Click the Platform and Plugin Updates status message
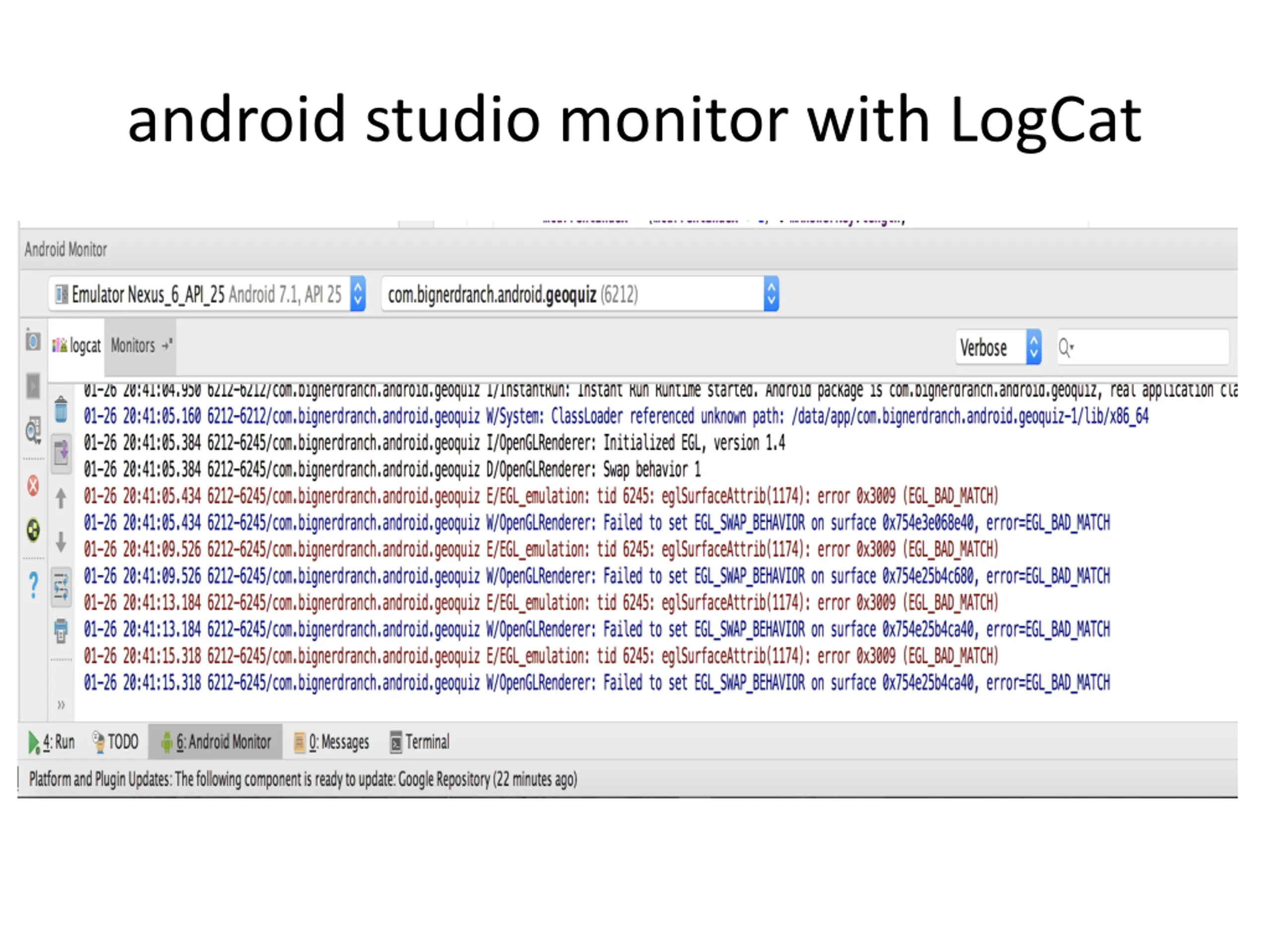Screen dimensions: 1270x952 coord(303,779)
